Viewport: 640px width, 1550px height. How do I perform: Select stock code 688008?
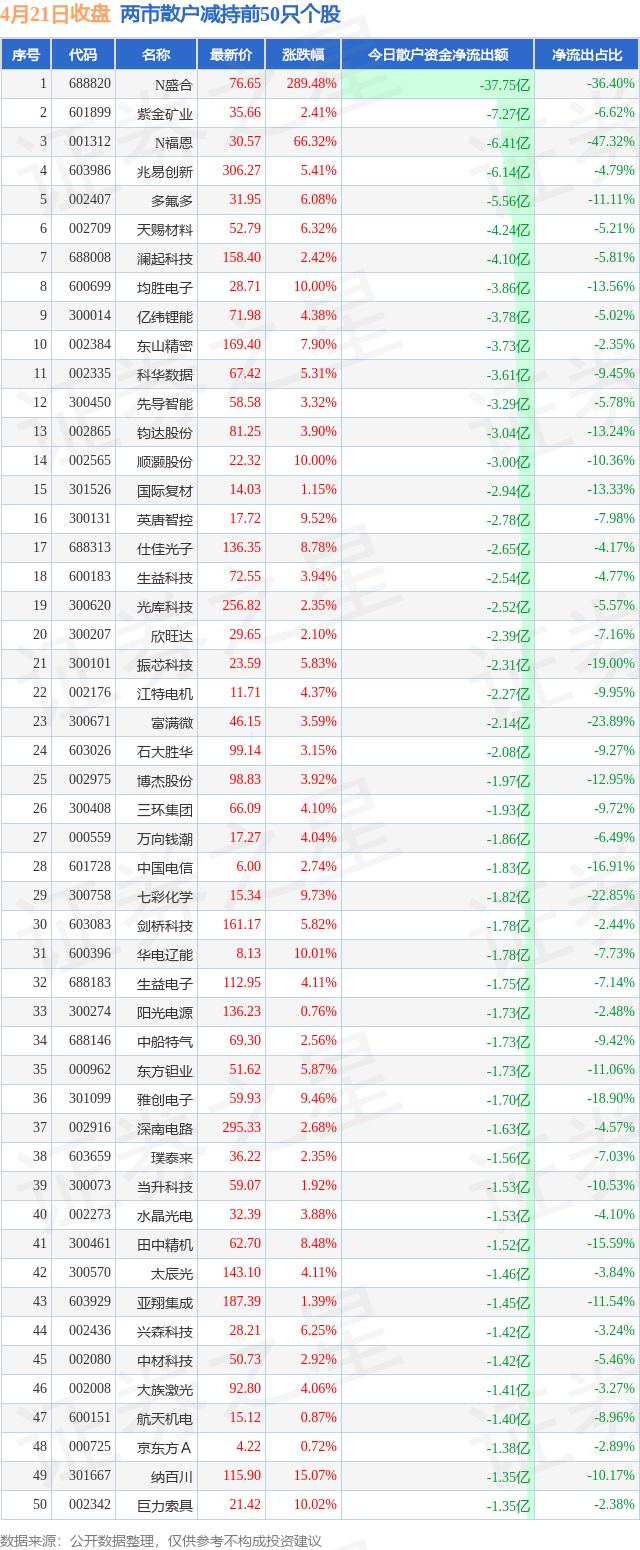coord(91,258)
